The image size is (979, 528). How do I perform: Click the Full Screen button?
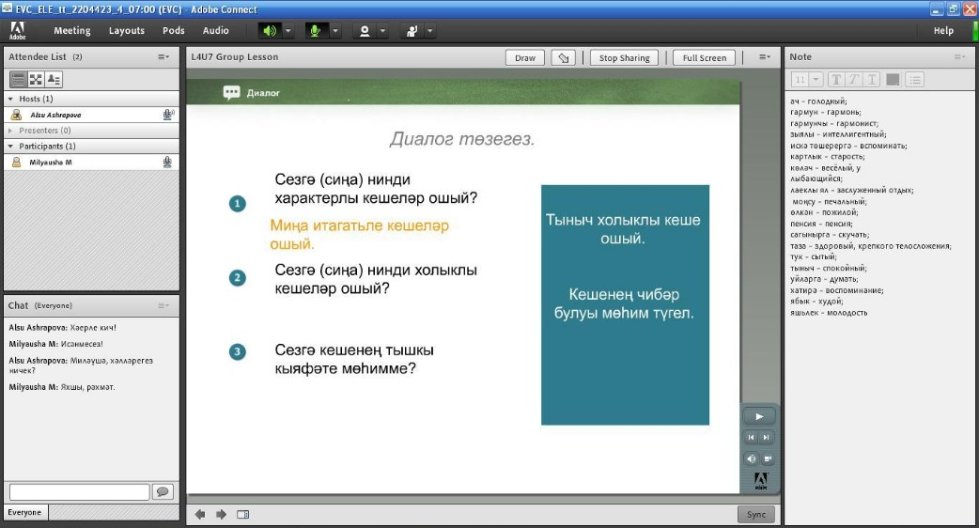[704, 58]
